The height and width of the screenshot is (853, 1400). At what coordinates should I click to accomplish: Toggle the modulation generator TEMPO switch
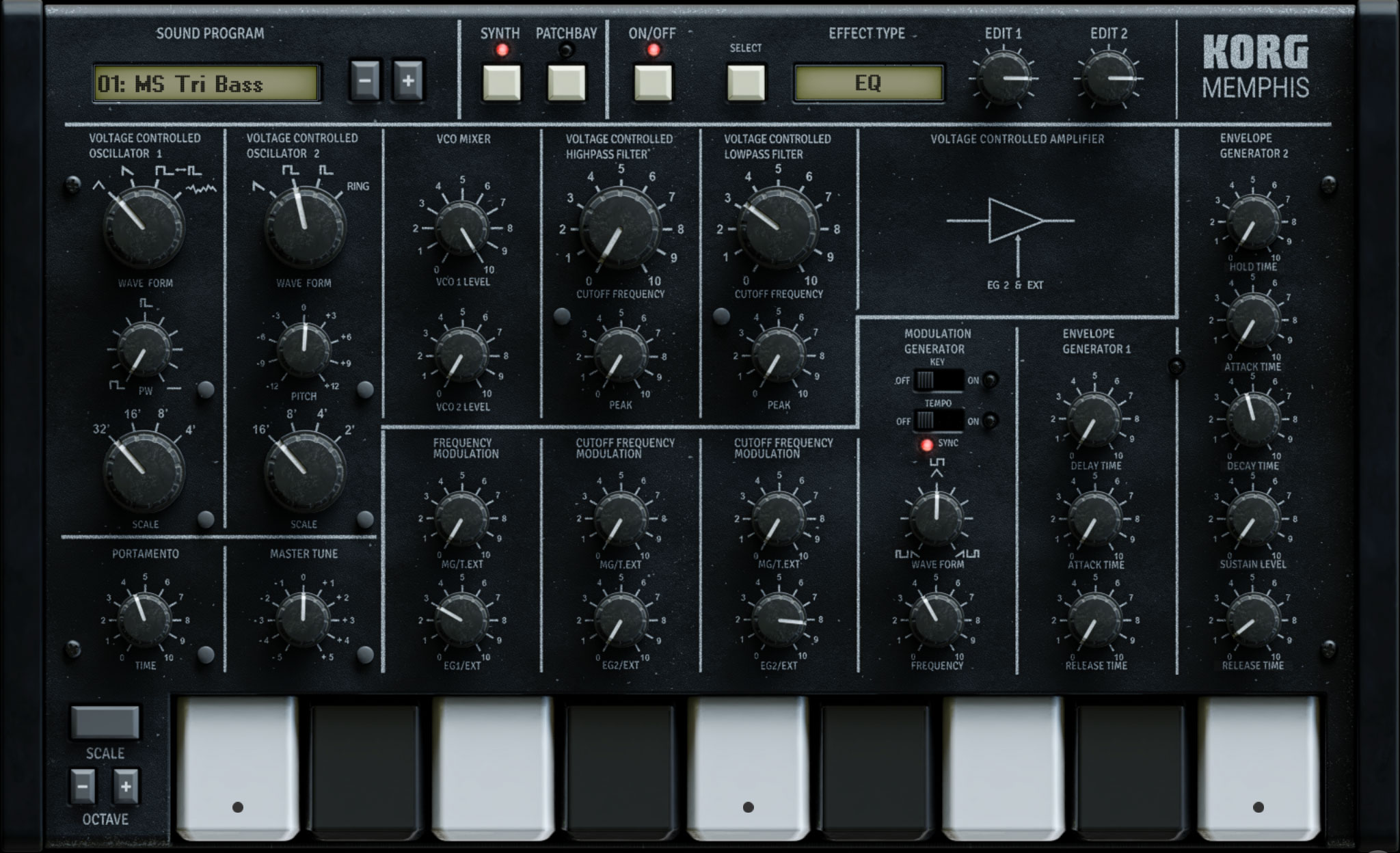pyautogui.click(x=939, y=420)
